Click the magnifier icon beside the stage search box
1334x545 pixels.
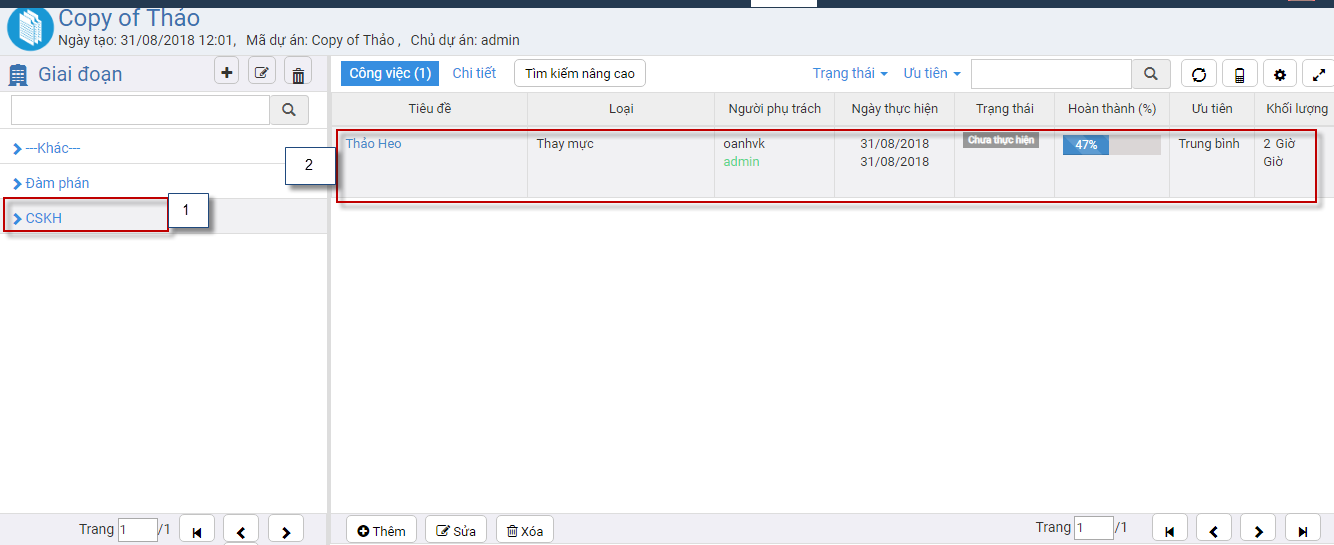289,110
